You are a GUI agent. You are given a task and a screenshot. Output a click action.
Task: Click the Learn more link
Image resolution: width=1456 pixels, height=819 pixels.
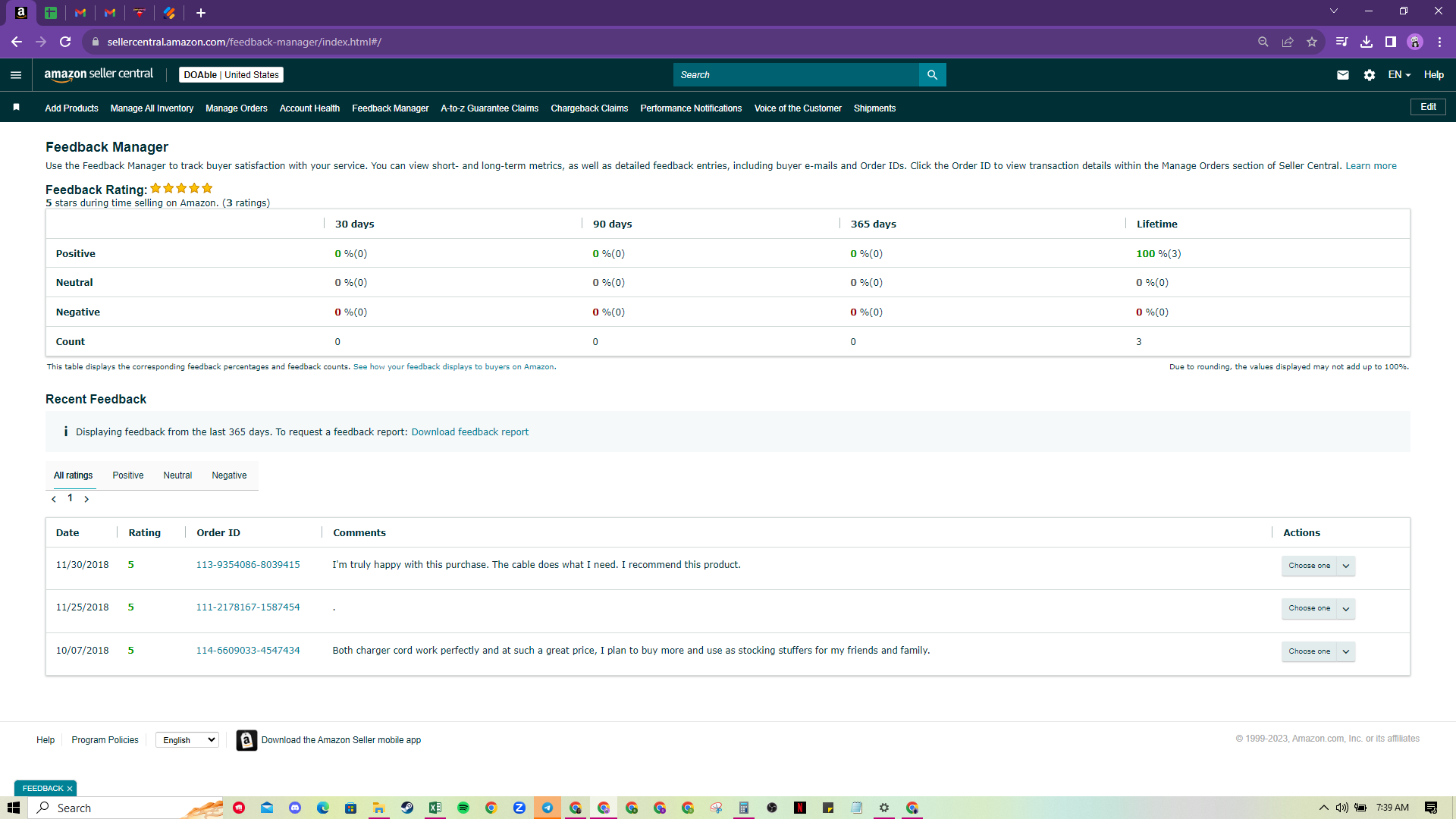click(1371, 166)
